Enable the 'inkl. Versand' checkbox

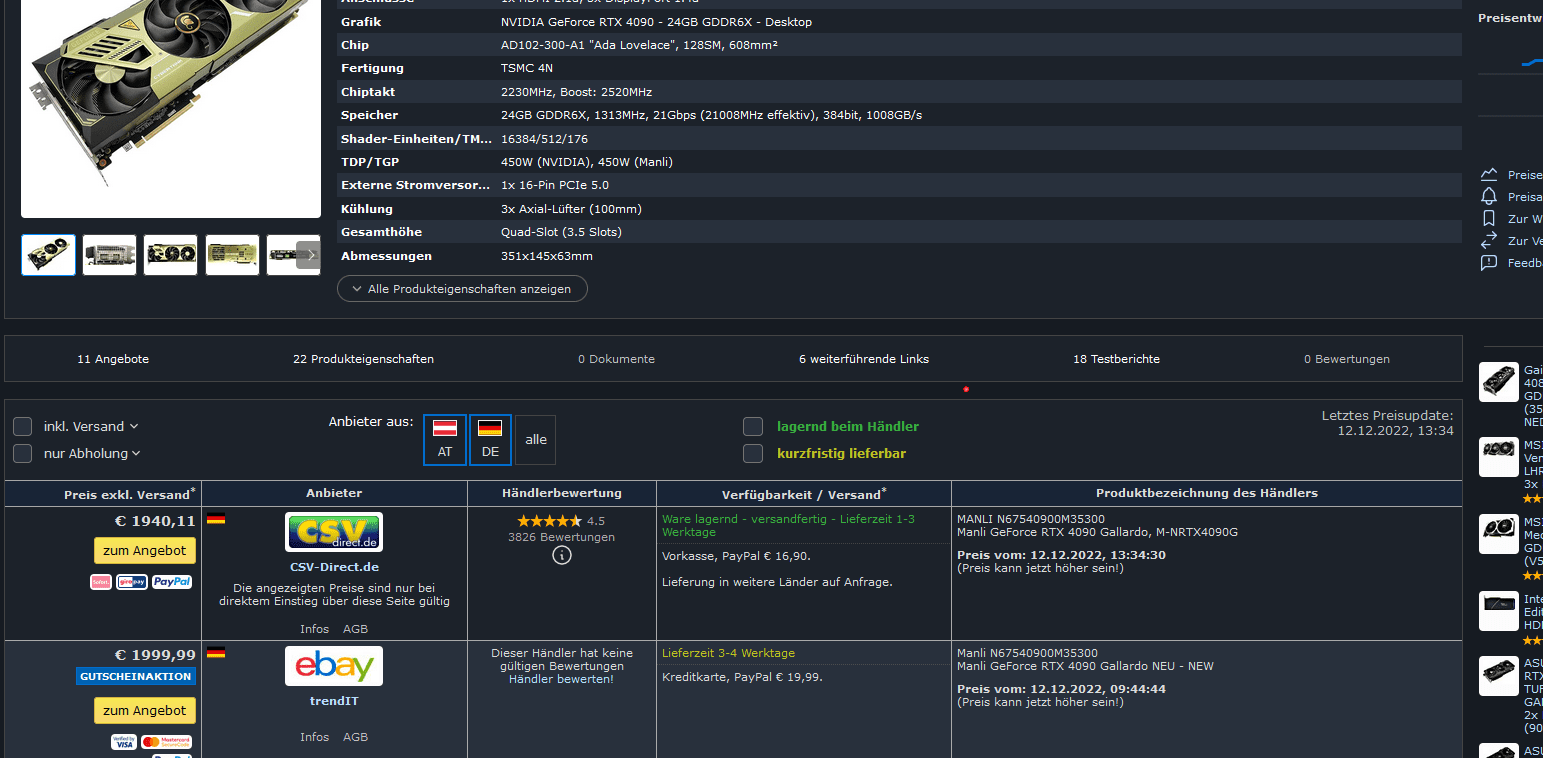[x=23, y=427]
